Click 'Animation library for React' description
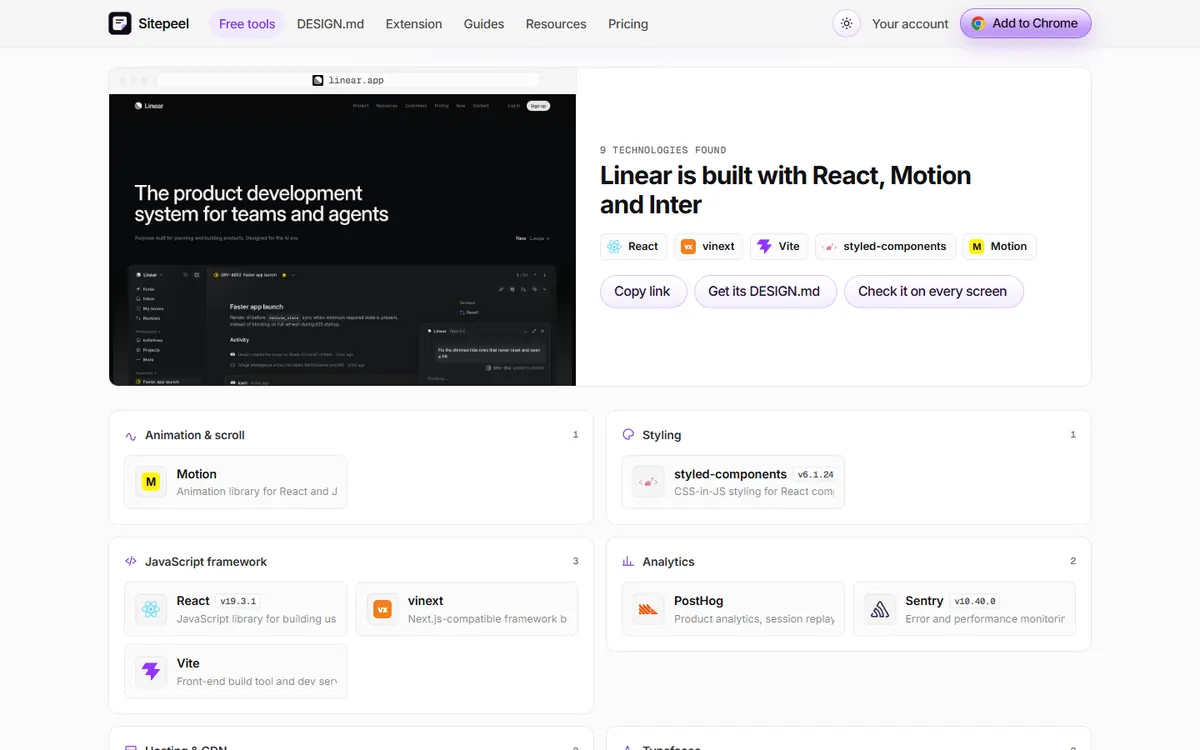The width and height of the screenshot is (1200, 750). (x=257, y=492)
